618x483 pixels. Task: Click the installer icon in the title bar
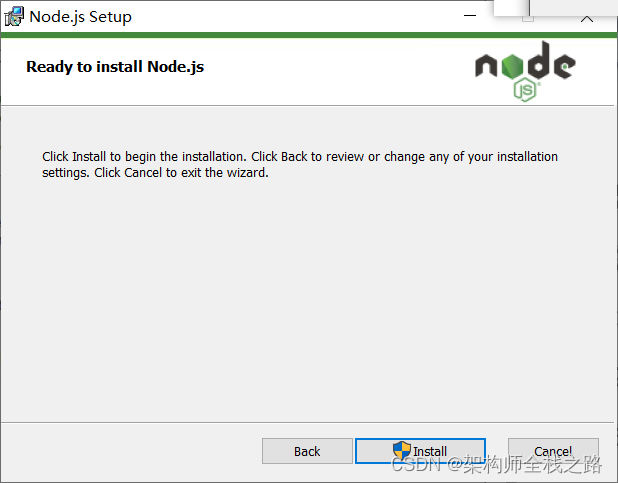14,16
